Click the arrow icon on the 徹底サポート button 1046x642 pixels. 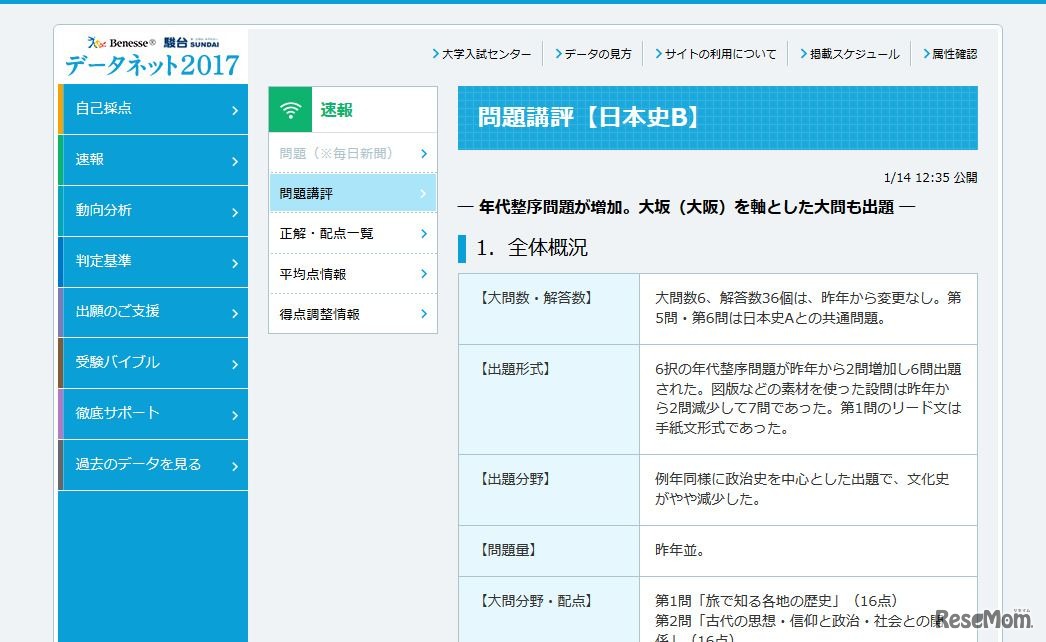[233, 414]
